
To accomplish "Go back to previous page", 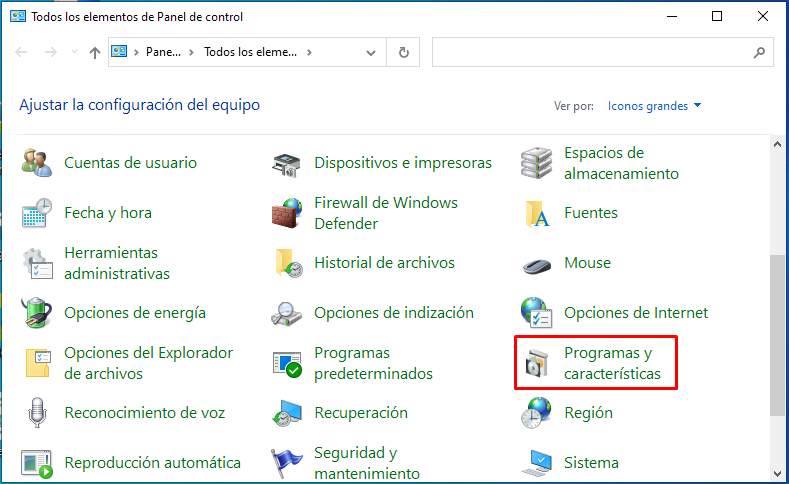I will [x=21, y=52].
